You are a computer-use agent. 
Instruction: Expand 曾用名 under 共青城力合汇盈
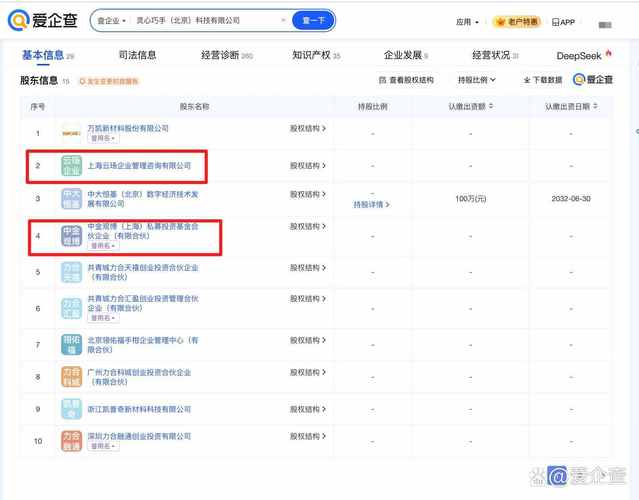coord(103,318)
